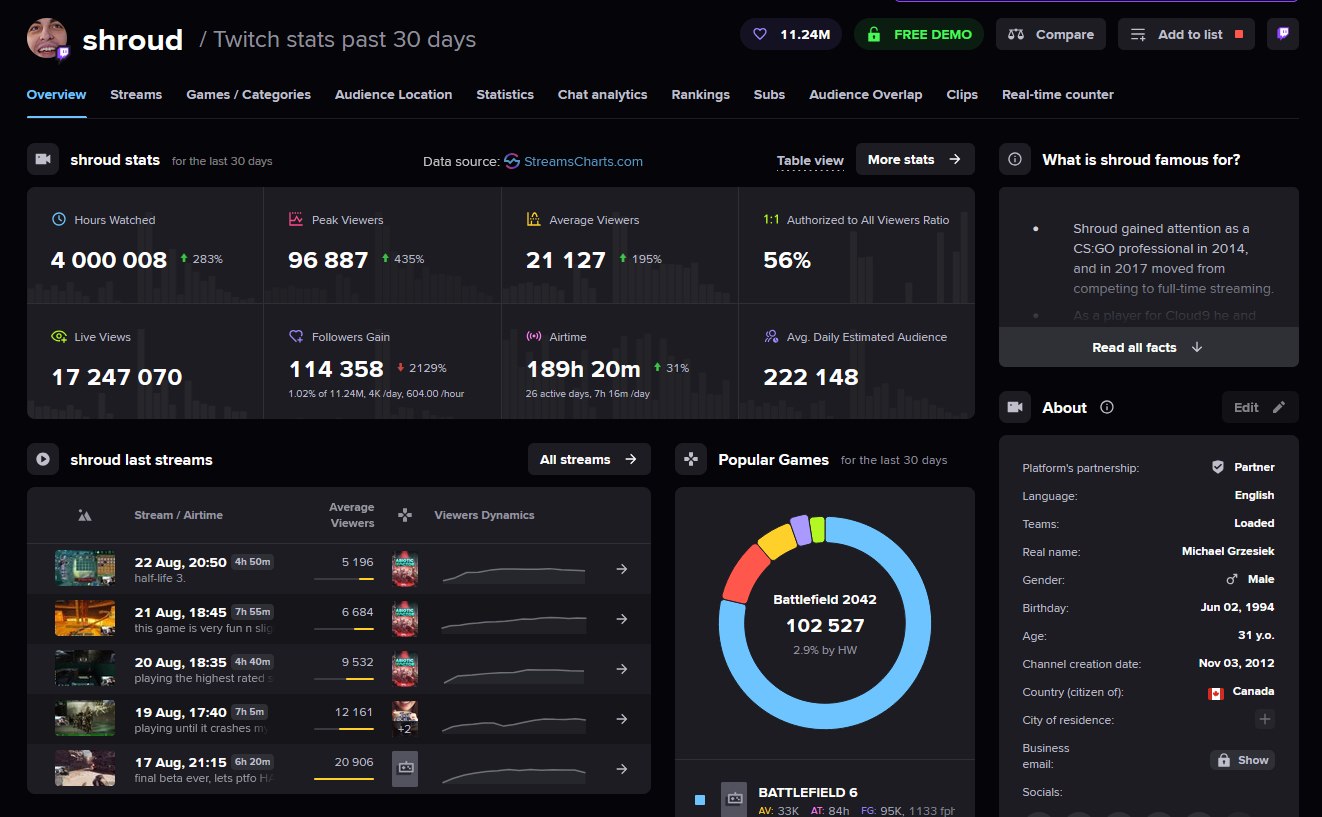Open the Add to list dropdown
This screenshot has width=1322, height=817.
tap(1186, 34)
